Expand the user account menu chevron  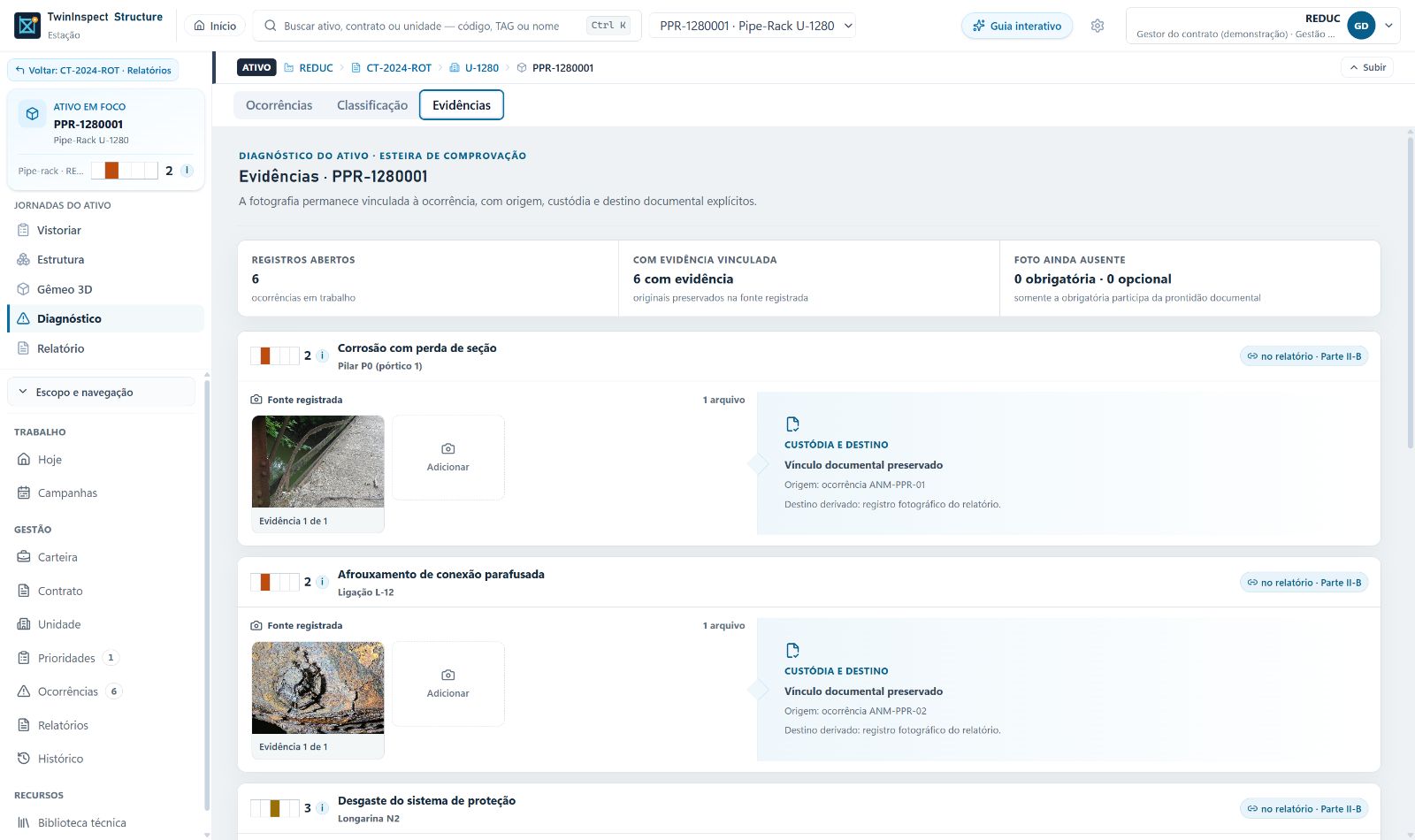point(1389,26)
